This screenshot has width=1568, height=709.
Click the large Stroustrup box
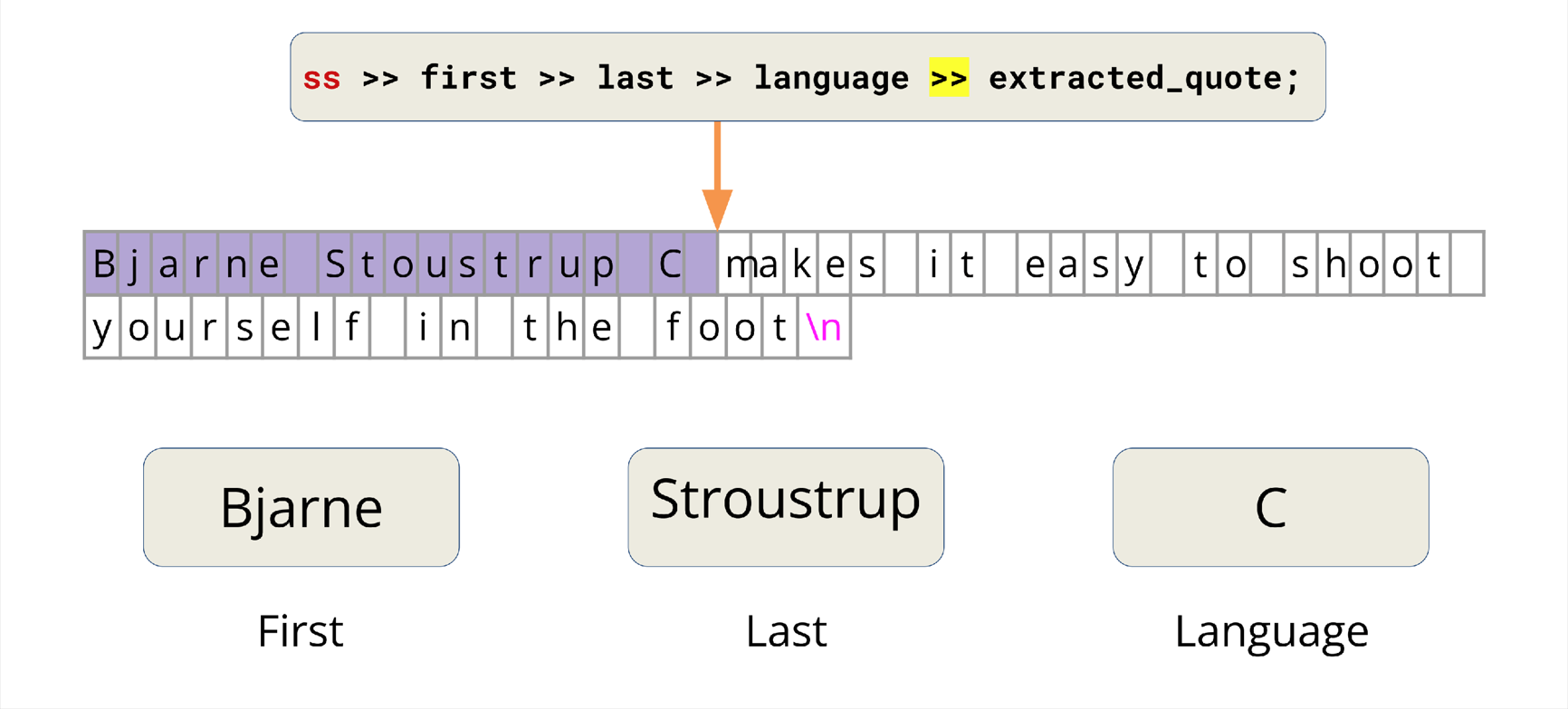pos(785,507)
